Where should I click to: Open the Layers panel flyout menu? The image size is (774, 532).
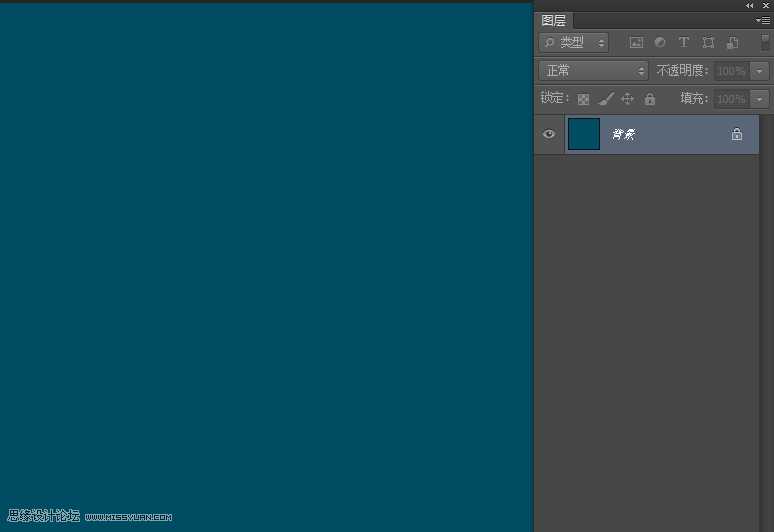763,20
